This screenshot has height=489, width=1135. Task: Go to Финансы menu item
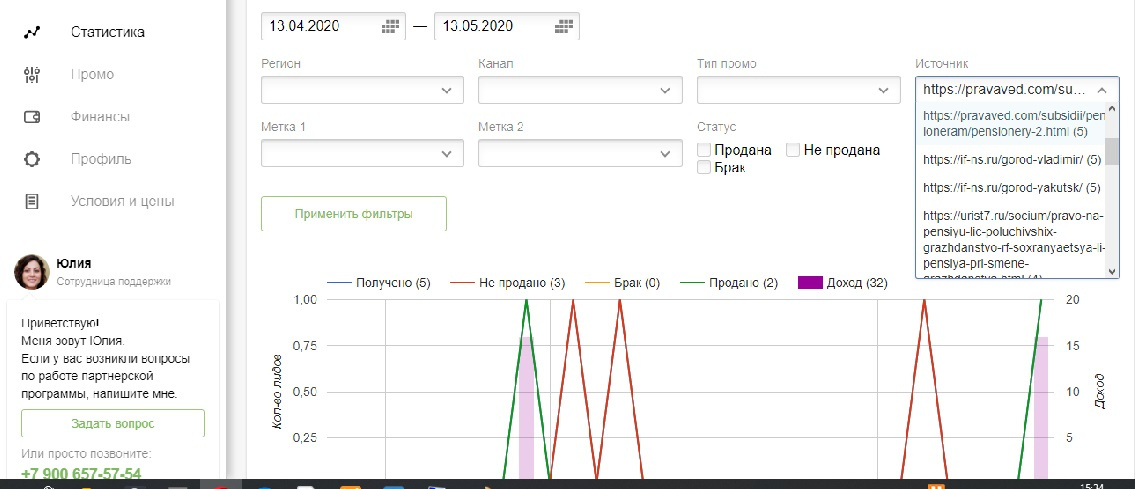100,116
